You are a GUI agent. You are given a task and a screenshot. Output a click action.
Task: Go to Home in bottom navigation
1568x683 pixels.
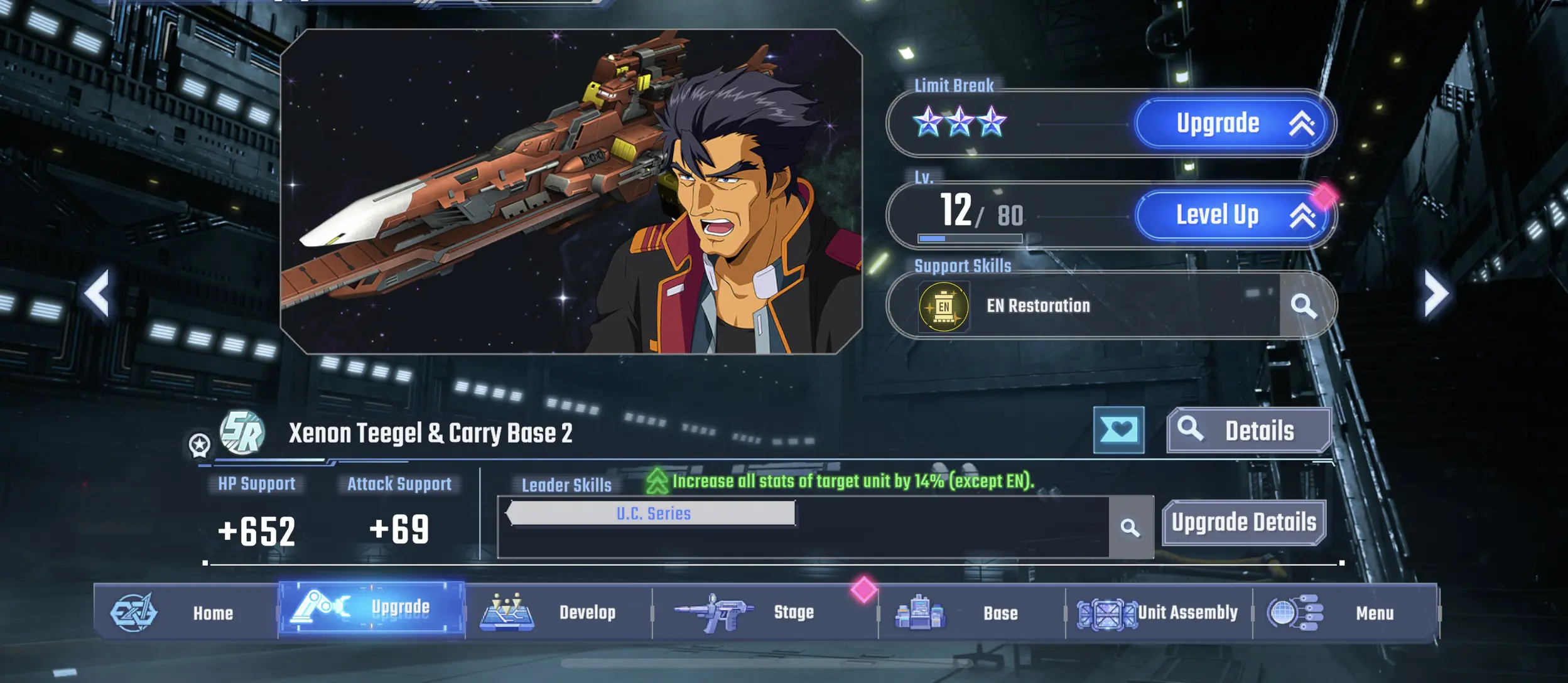[x=187, y=612]
